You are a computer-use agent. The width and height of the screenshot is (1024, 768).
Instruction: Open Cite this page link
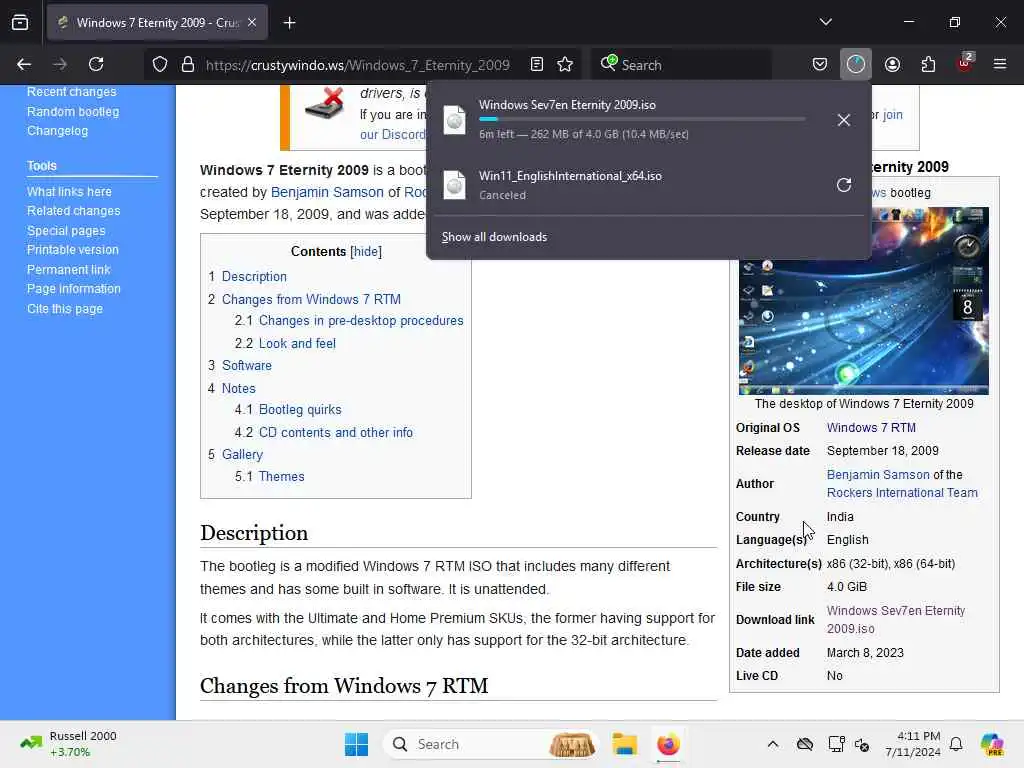[x=65, y=309]
